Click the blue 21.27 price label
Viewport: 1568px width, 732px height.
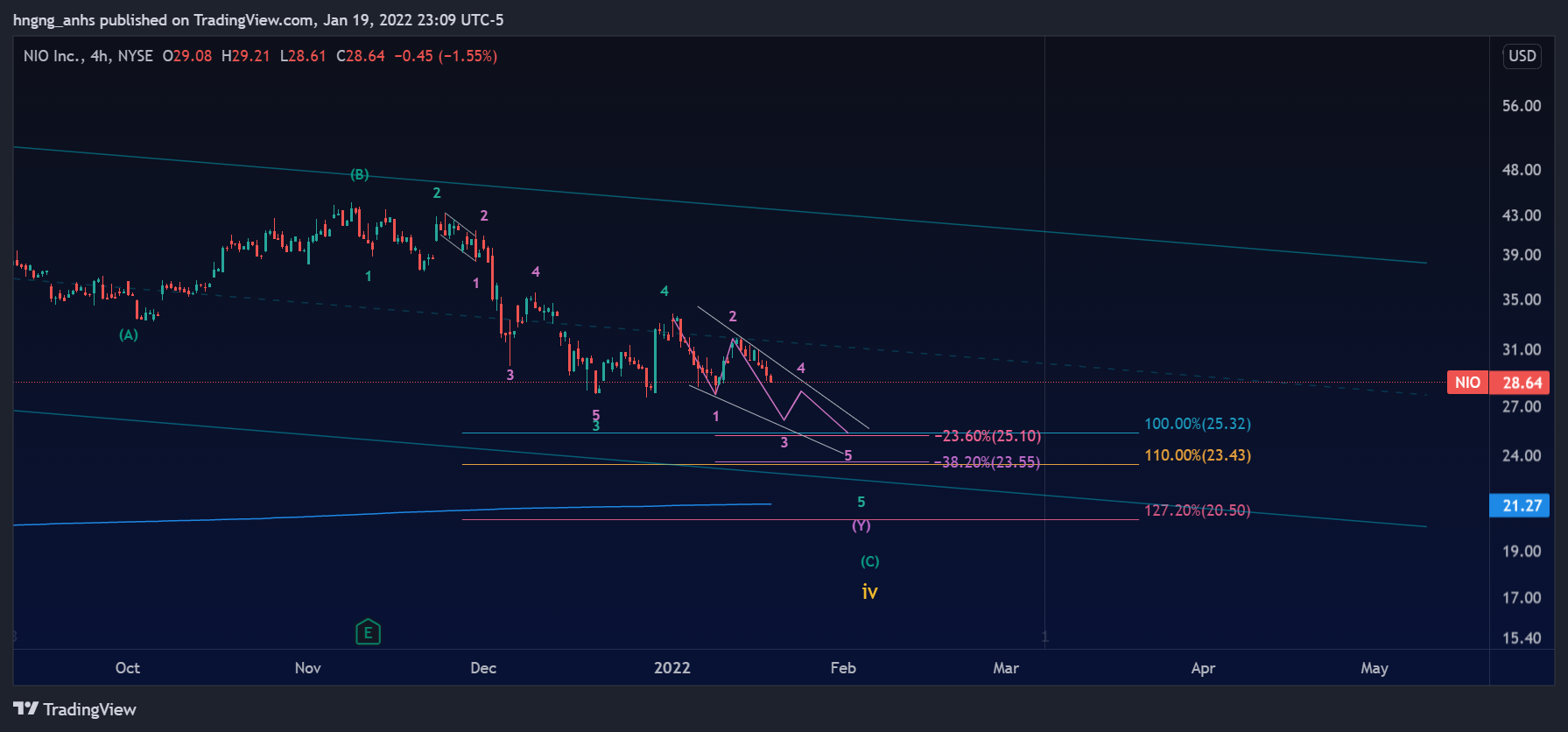1522,505
